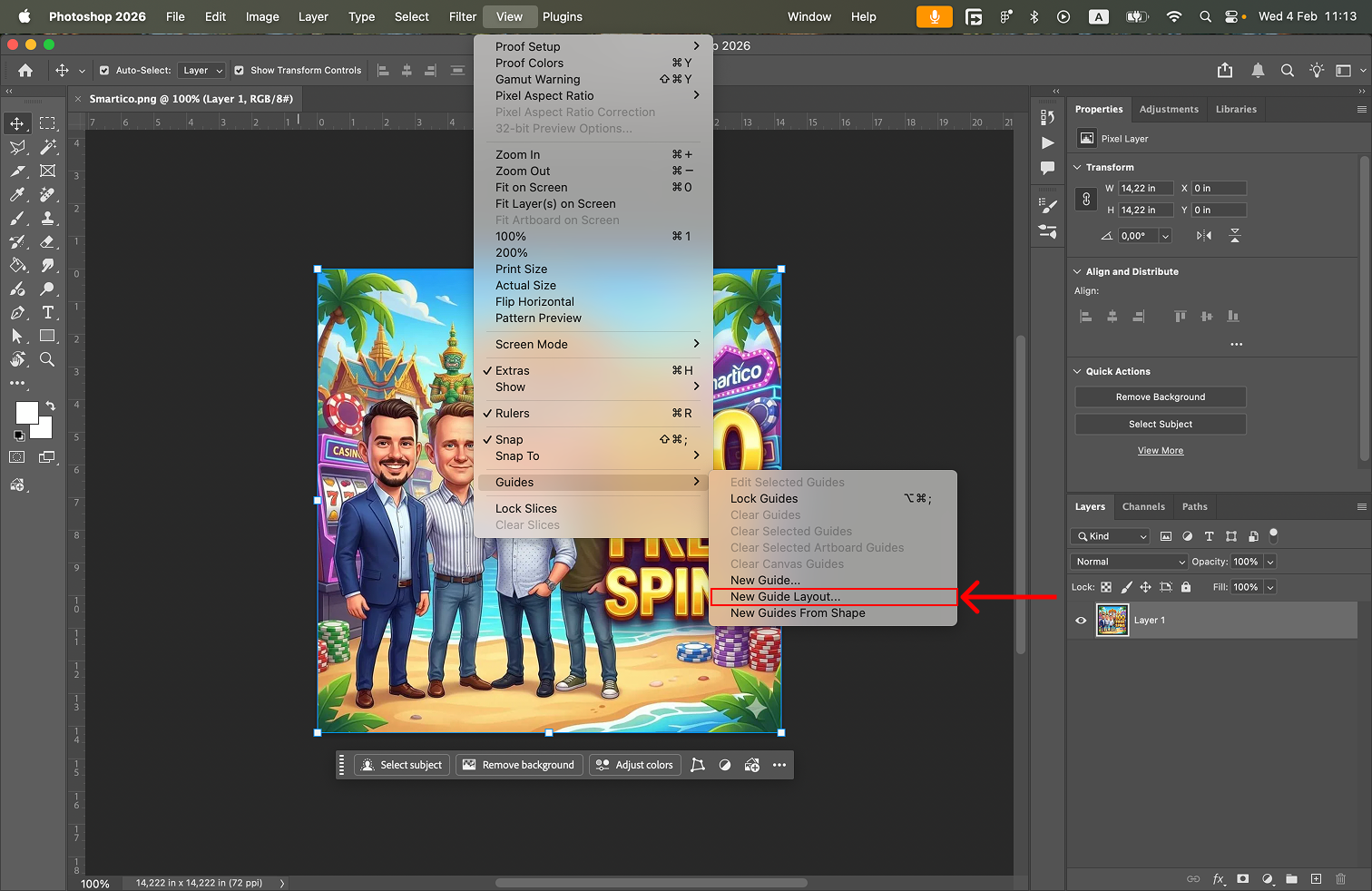Switch to the Channels tab
The image size is (1372, 891).
pos(1143,506)
